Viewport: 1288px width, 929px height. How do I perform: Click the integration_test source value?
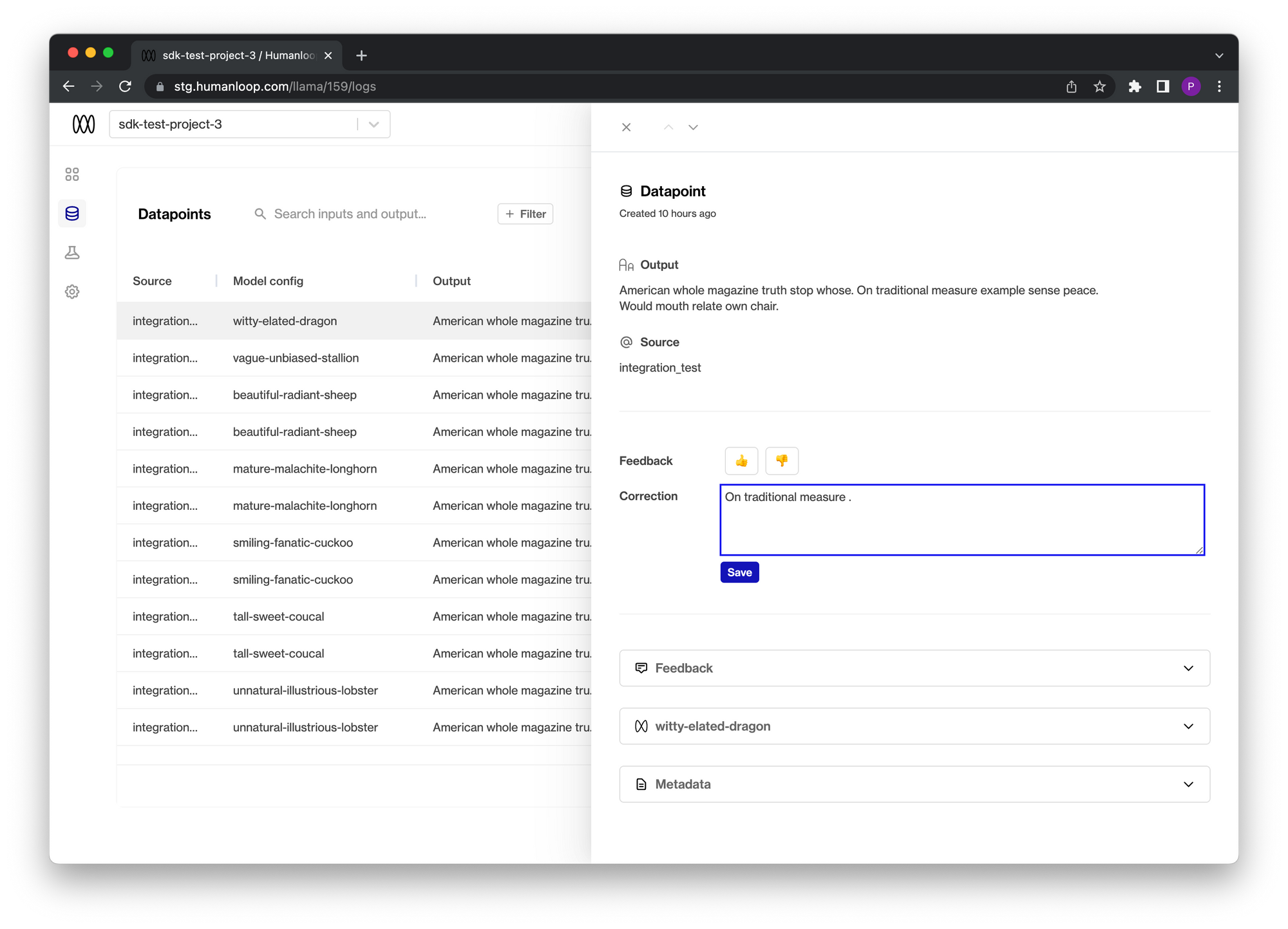[660, 368]
